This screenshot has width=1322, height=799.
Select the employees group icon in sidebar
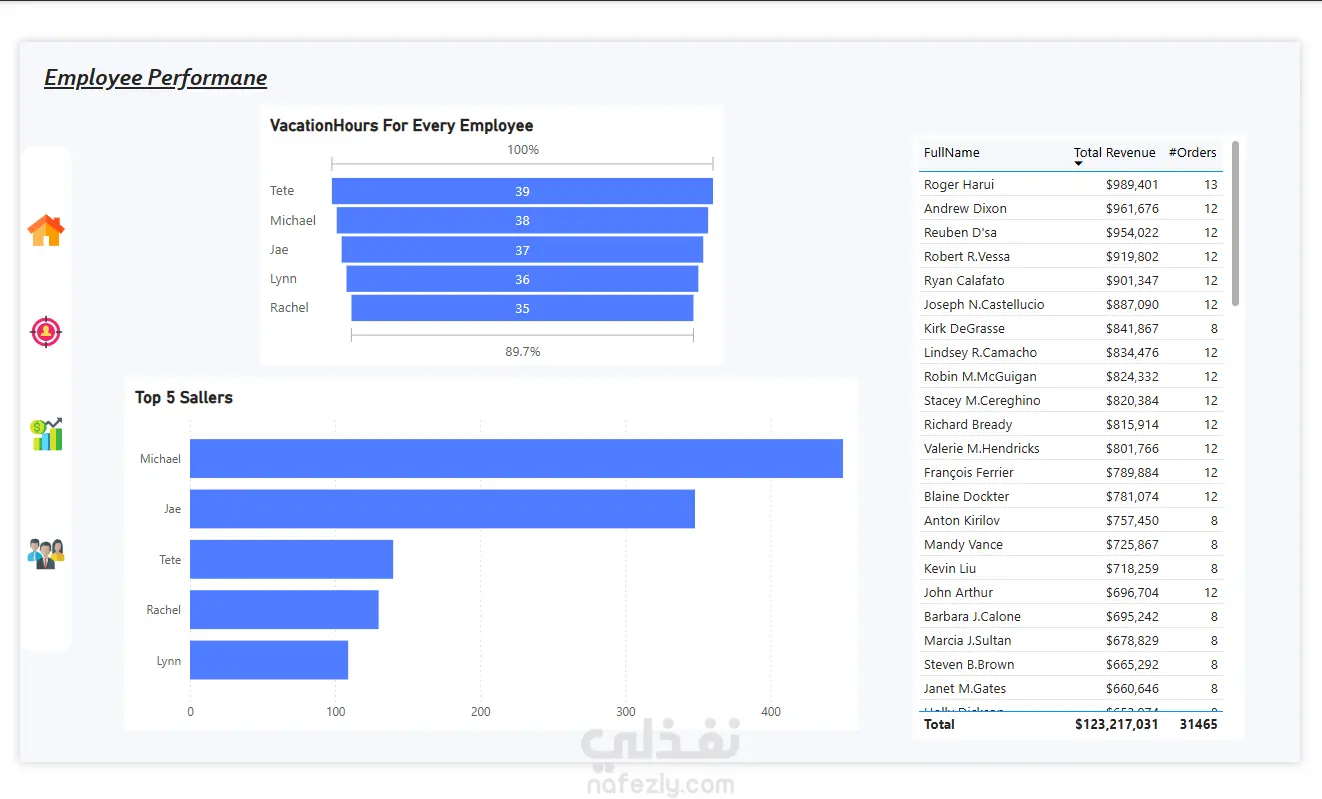46,553
